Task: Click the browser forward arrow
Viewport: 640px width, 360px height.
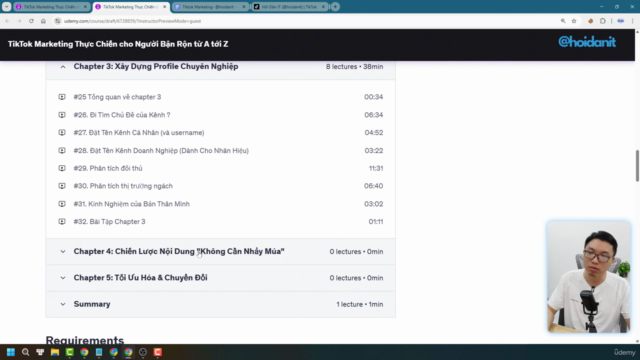Action: (x=19, y=21)
